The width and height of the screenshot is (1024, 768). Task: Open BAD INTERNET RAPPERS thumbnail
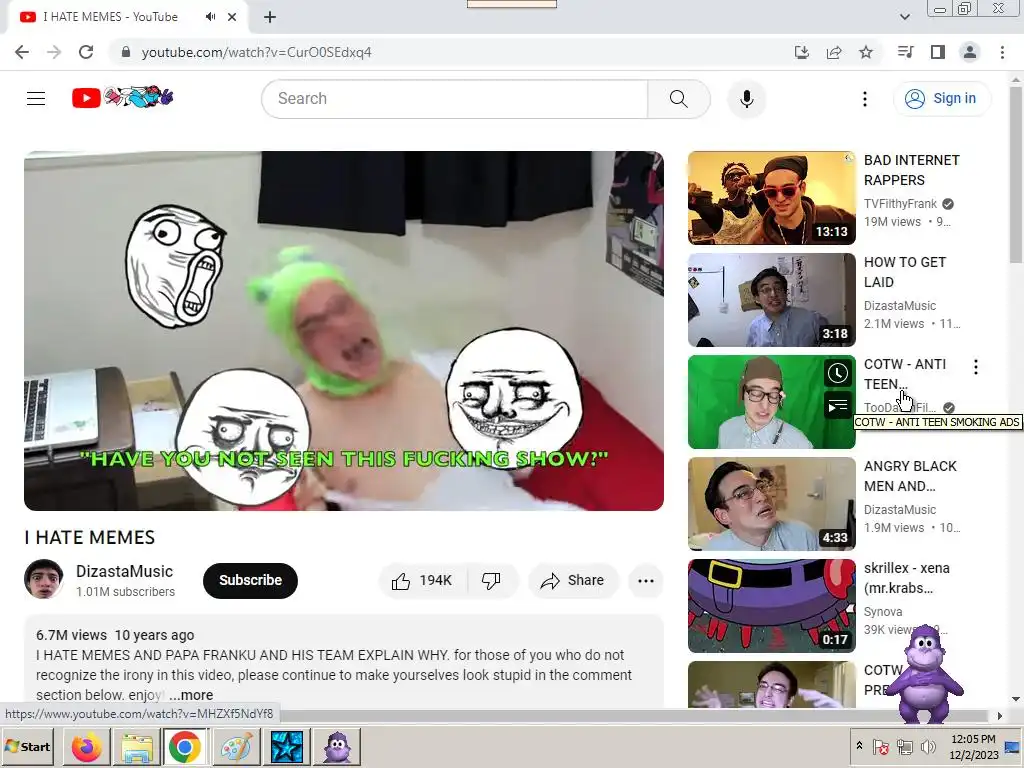pos(771,198)
